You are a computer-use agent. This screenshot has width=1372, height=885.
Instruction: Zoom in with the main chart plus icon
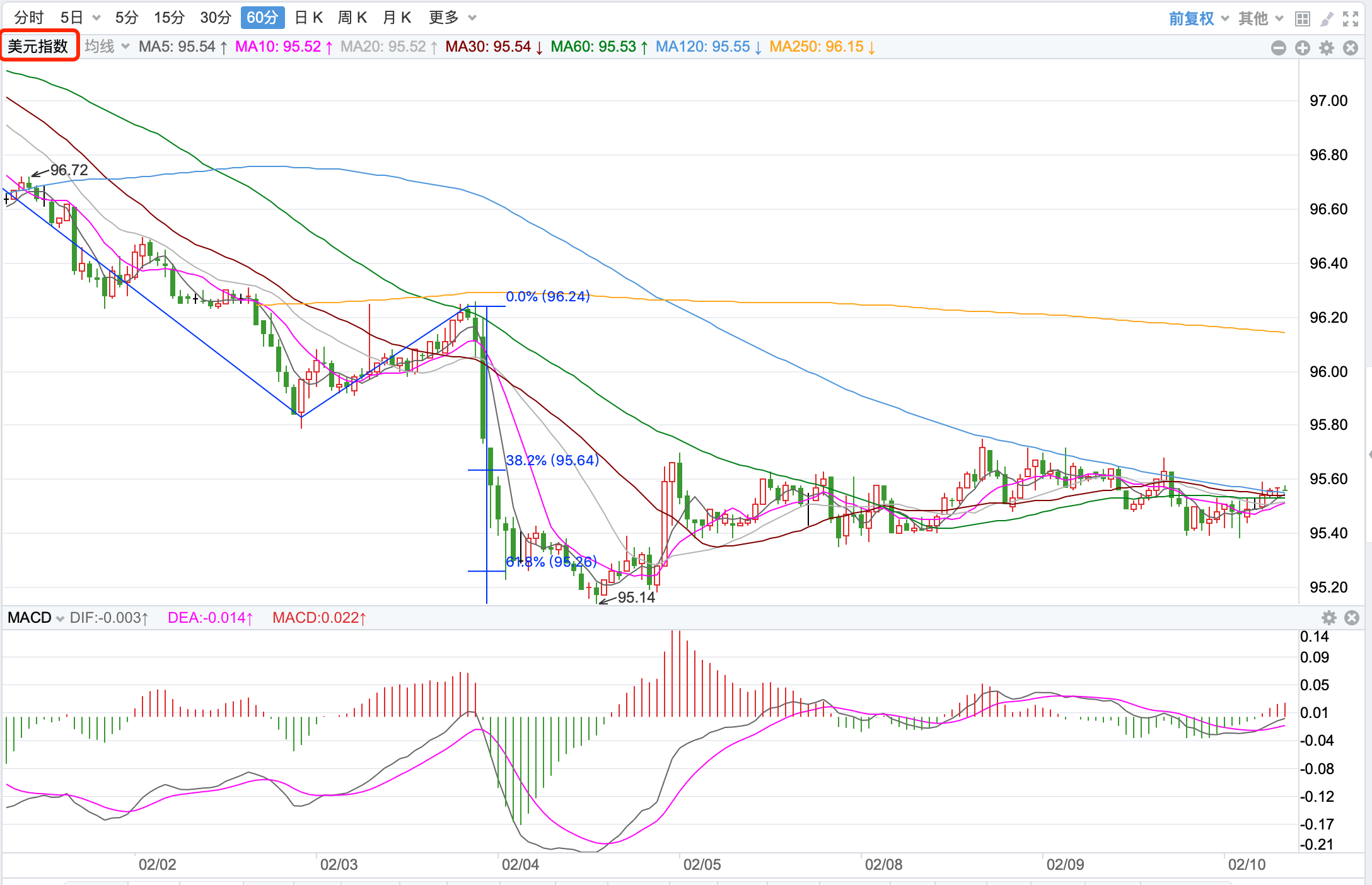(1303, 48)
